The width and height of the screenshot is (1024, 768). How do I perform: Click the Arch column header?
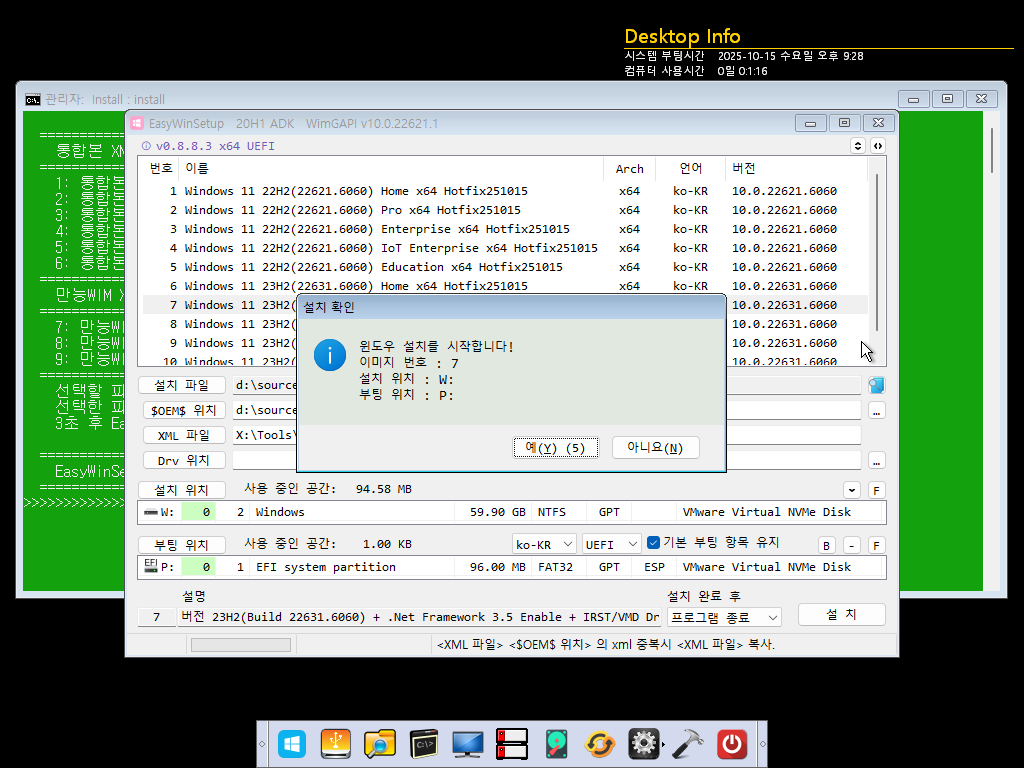pos(630,168)
